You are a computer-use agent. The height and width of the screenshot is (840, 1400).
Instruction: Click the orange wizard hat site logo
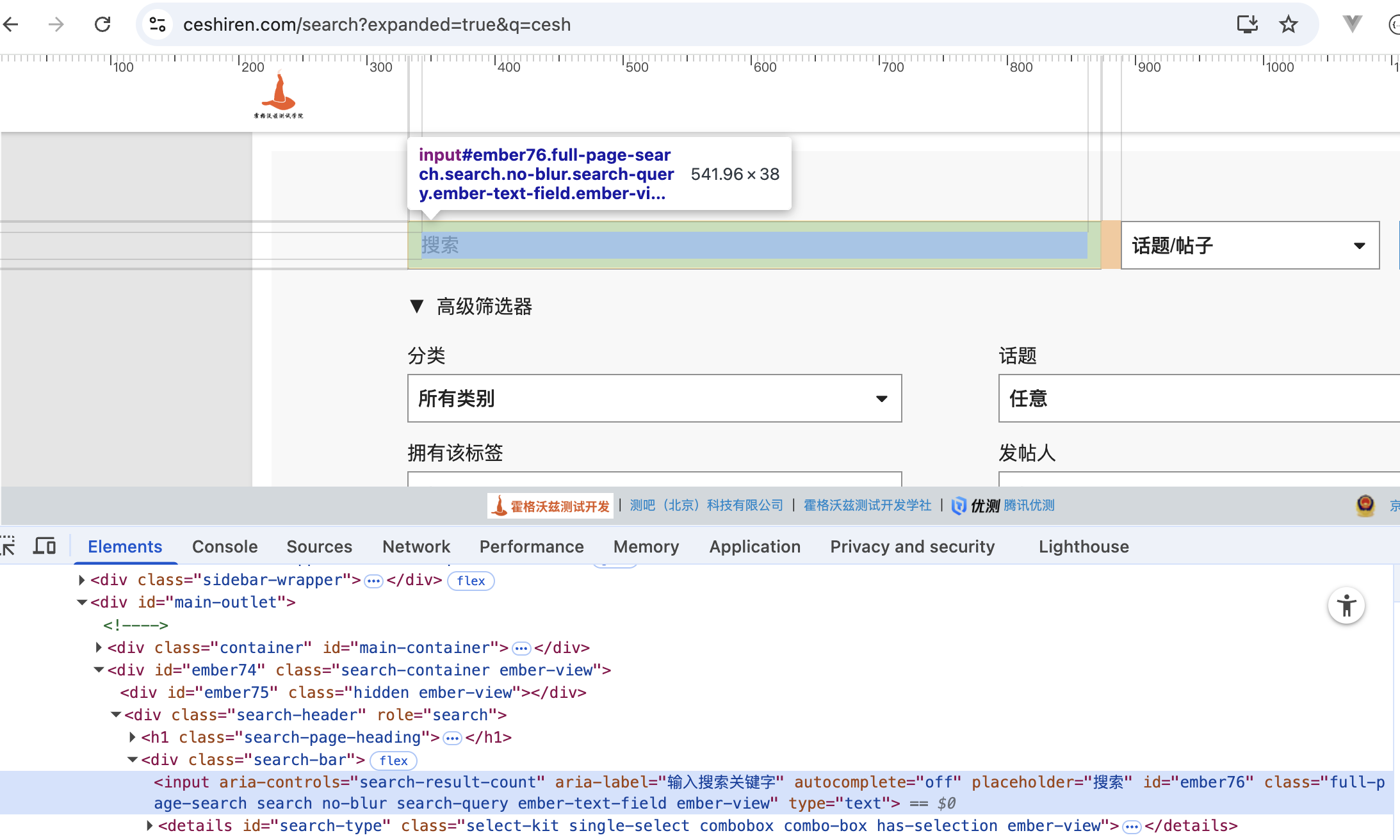279,96
